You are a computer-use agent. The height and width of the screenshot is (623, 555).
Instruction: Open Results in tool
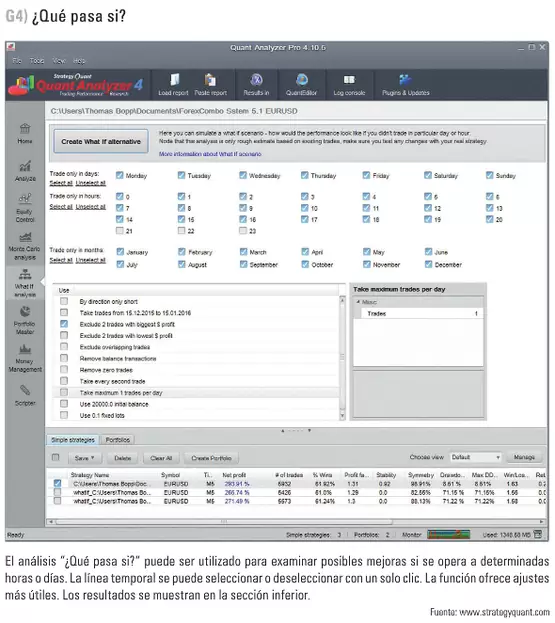coord(256,85)
